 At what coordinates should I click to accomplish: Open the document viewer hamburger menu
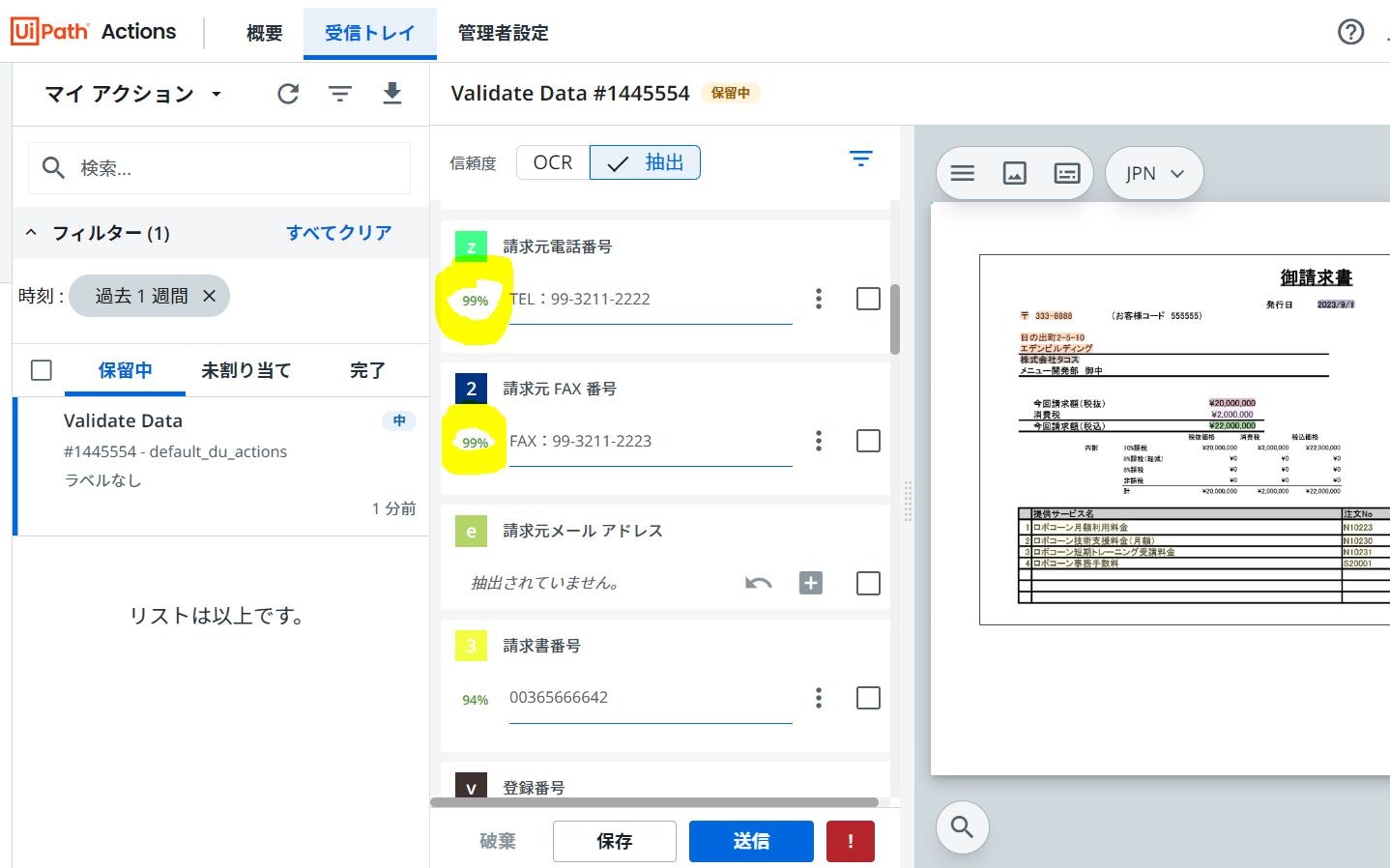tap(962, 173)
